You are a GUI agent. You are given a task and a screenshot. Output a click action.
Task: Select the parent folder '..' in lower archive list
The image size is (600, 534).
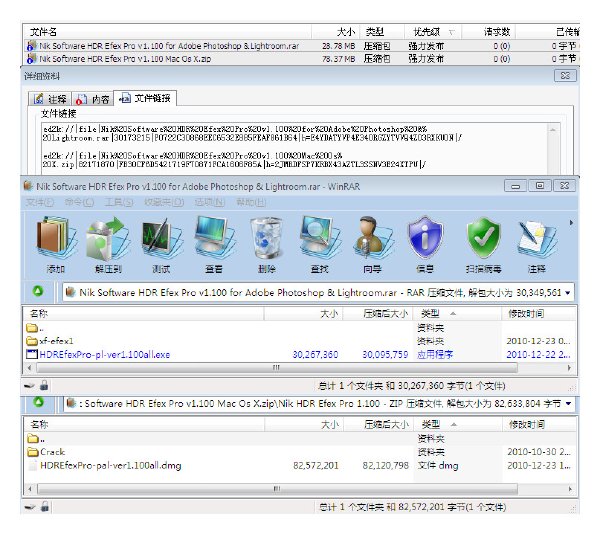coord(36,439)
